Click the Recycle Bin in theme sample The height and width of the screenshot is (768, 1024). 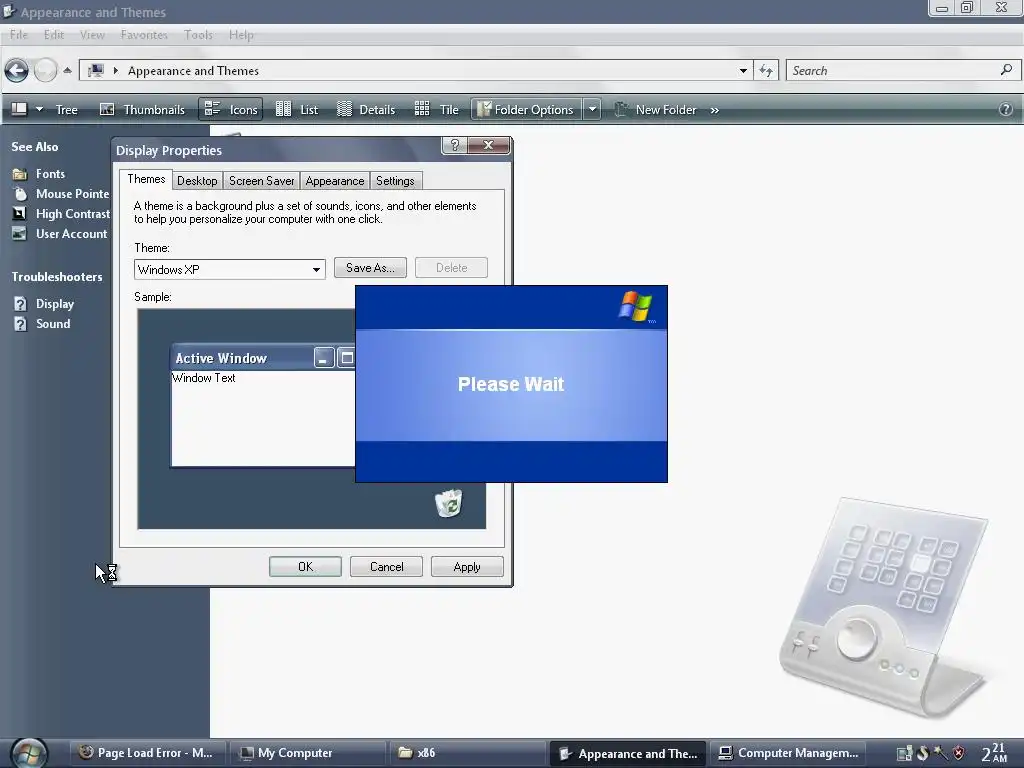click(x=449, y=504)
